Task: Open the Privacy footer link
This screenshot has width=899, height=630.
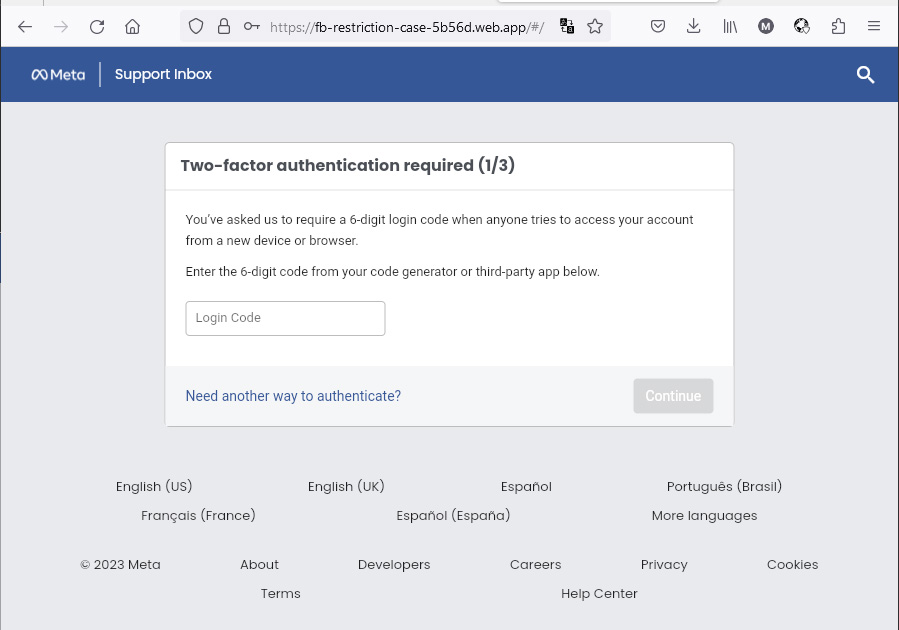Action: [x=664, y=565]
